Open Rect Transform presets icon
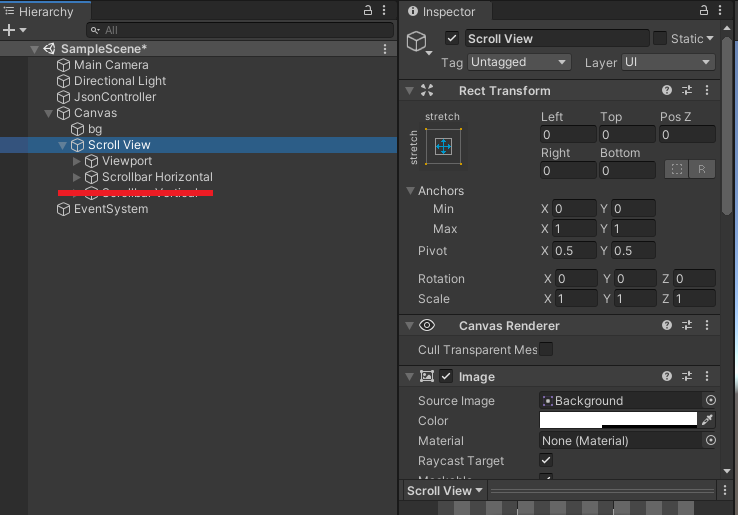The width and height of the screenshot is (738, 515). pyautogui.click(x=687, y=90)
